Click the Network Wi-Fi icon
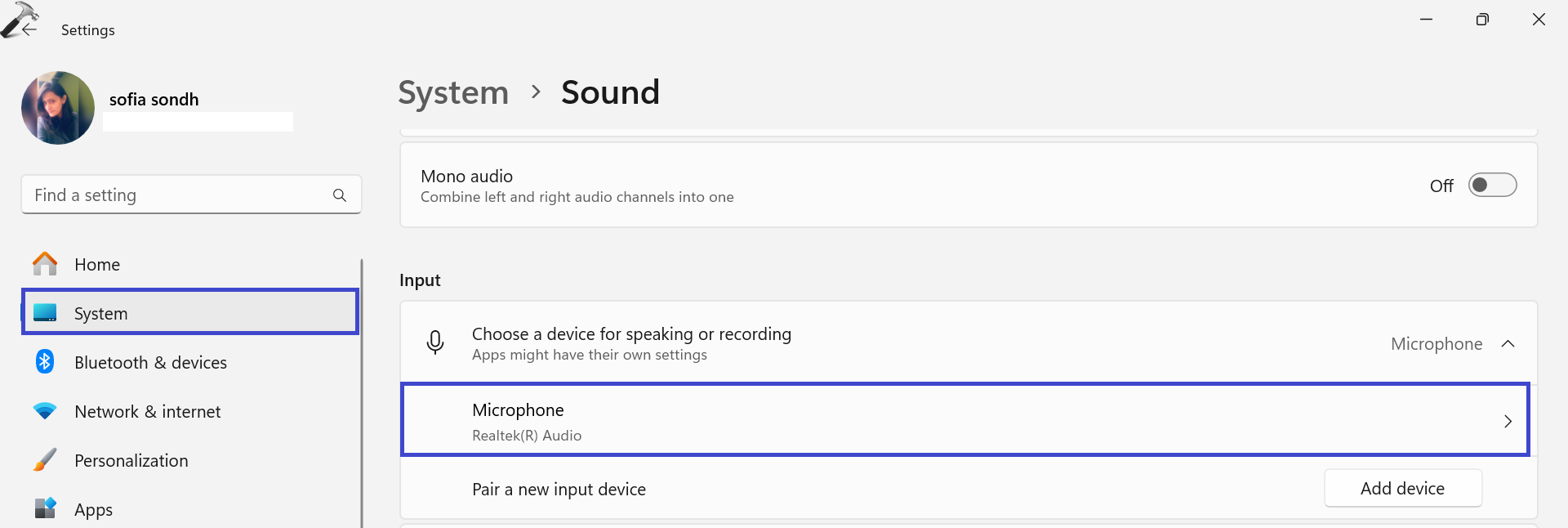The image size is (1568, 528). coord(45,411)
